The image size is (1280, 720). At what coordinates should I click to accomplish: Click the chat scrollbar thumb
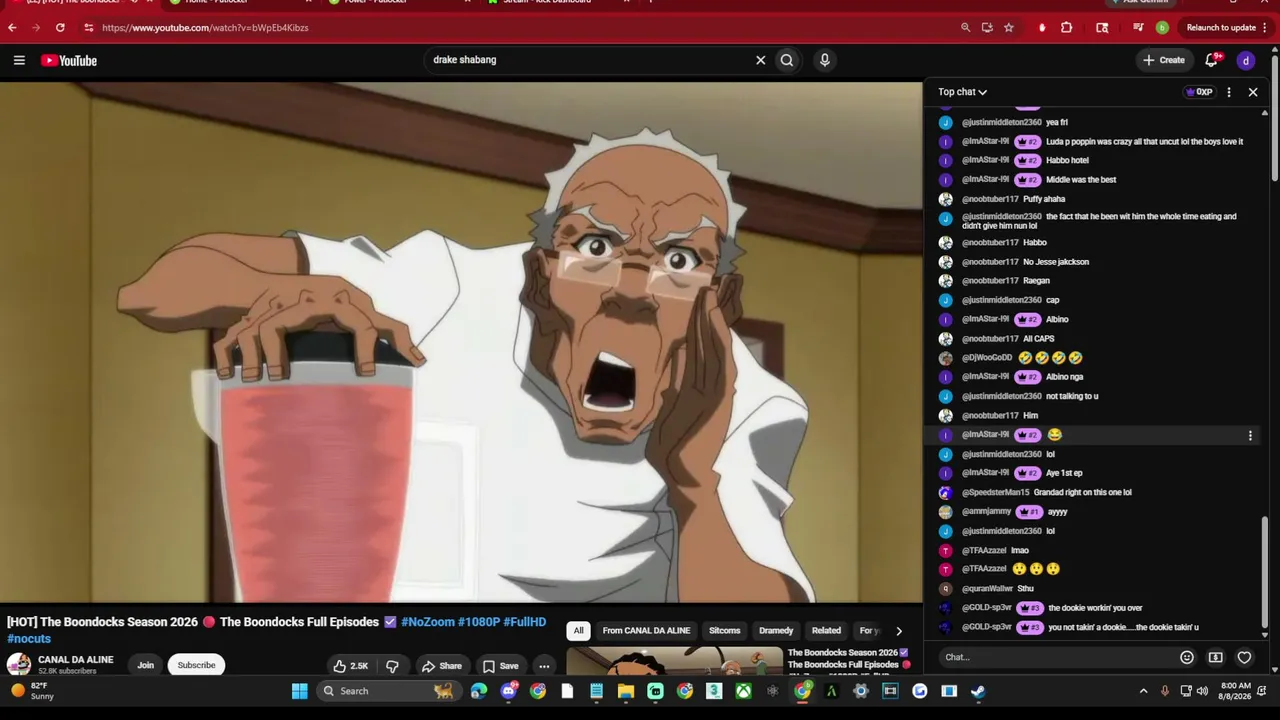pyautogui.click(x=1265, y=573)
